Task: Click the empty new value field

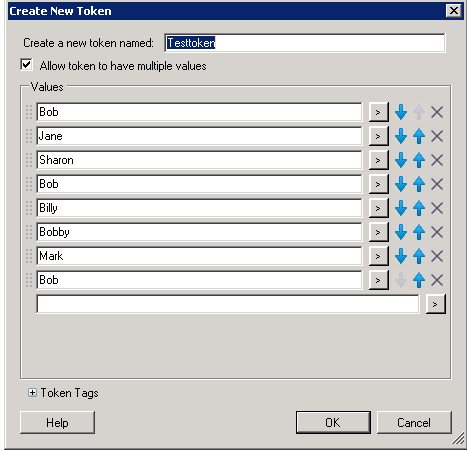Action: click(x=228, y=304)
